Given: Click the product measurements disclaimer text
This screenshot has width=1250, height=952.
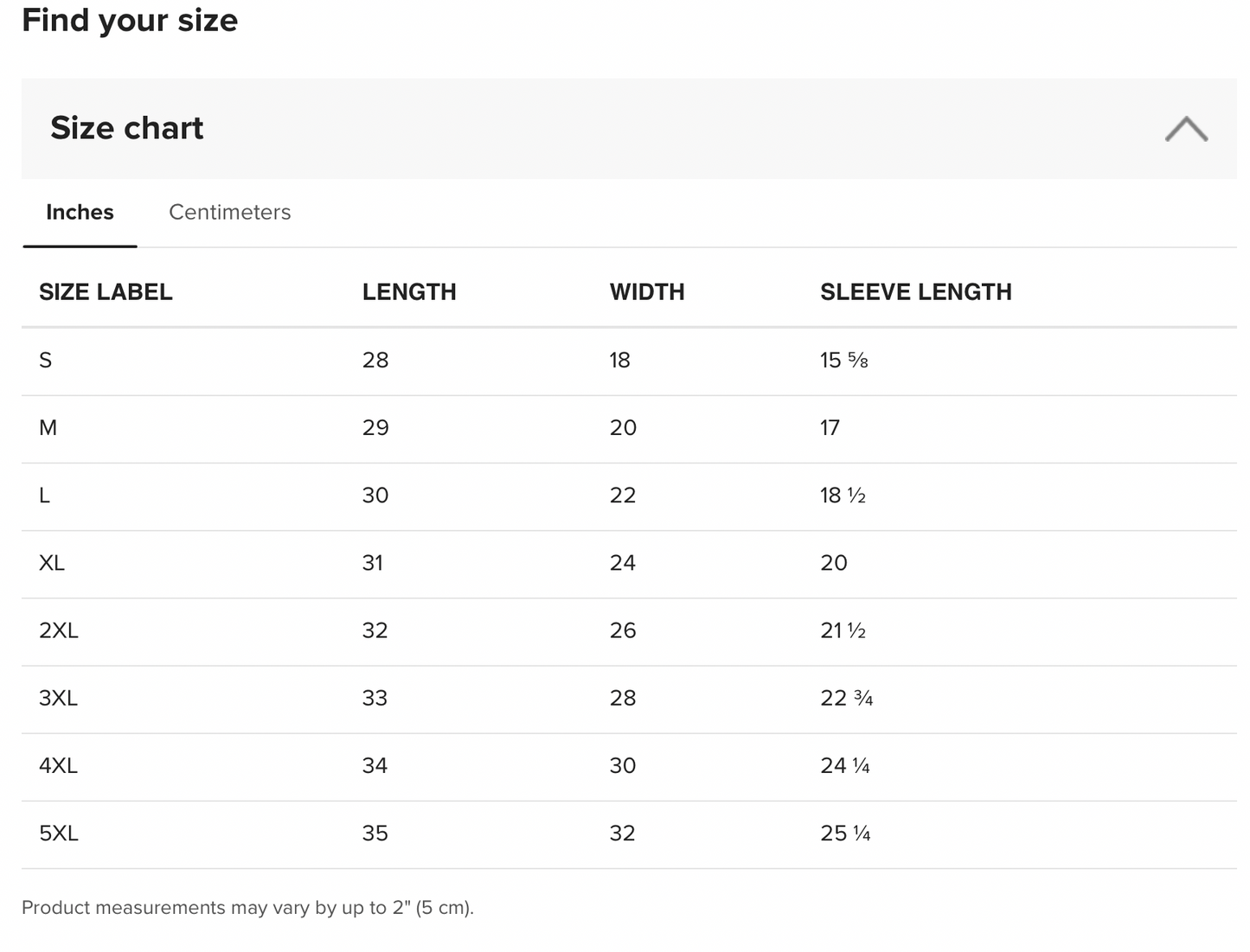Looking at the screenshot, I should pos(247,907).
